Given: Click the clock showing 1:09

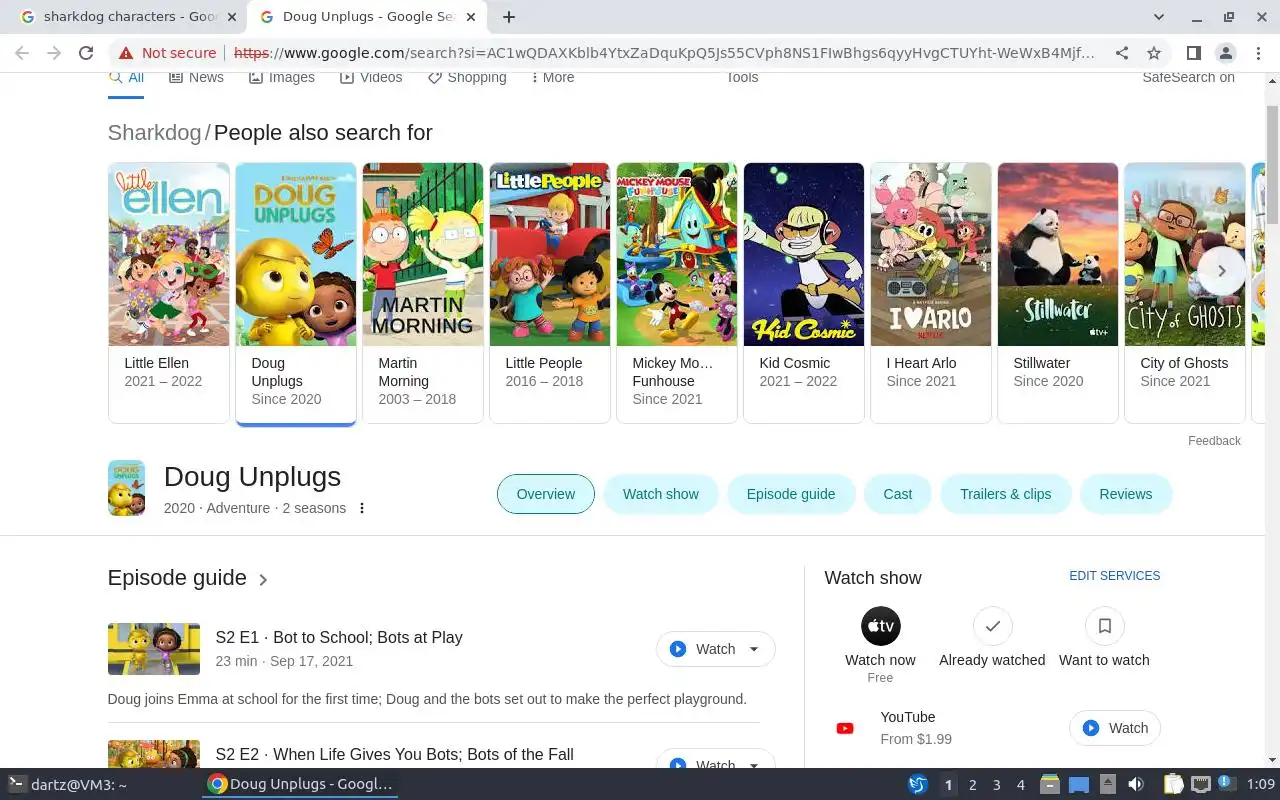Looking at the screenshot, I should pos(1260,785).
